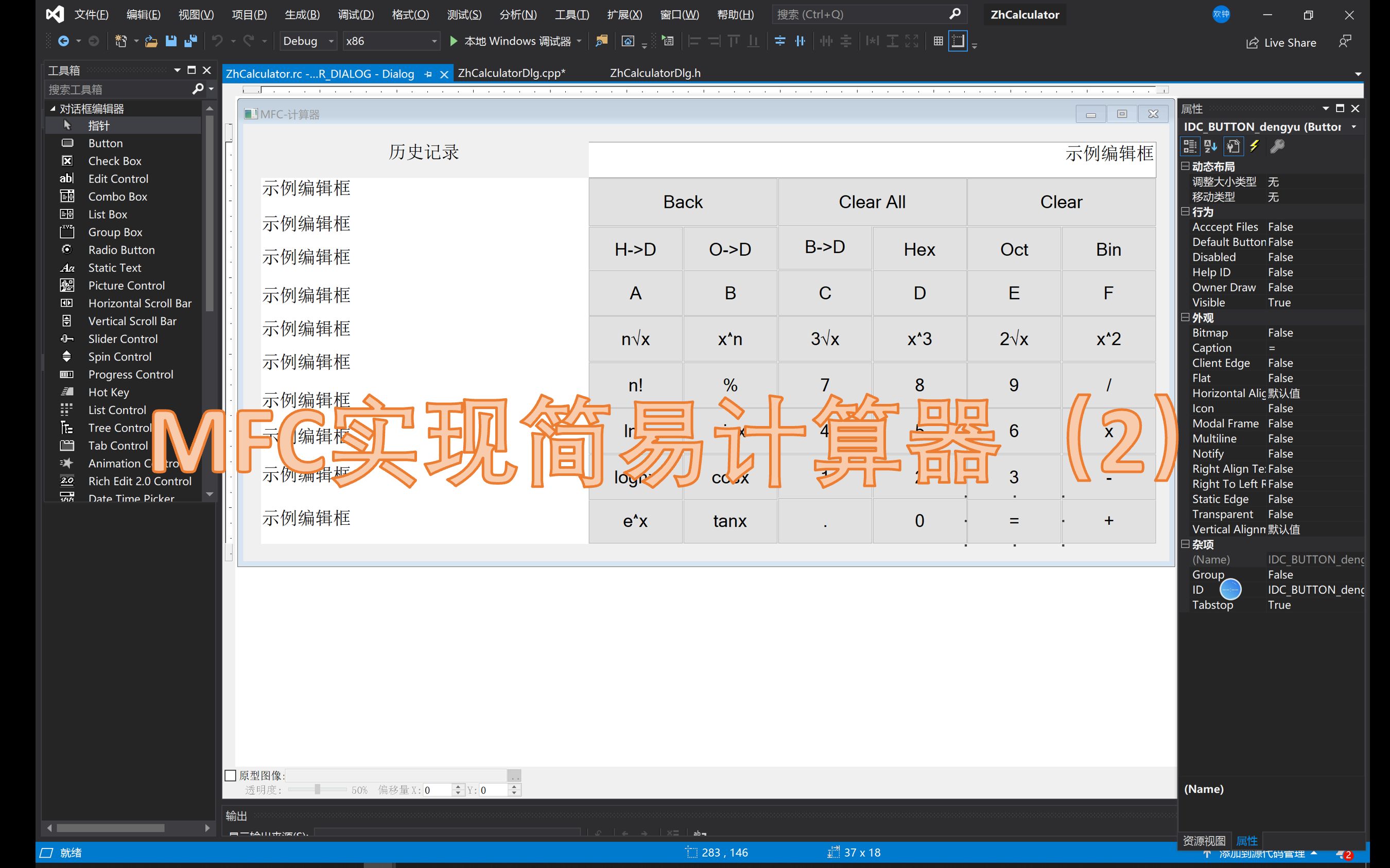The width and height of the screenshot is (1390, 868).
Task: Click the 搜索工具箱 search field
Action: (118, 89)
